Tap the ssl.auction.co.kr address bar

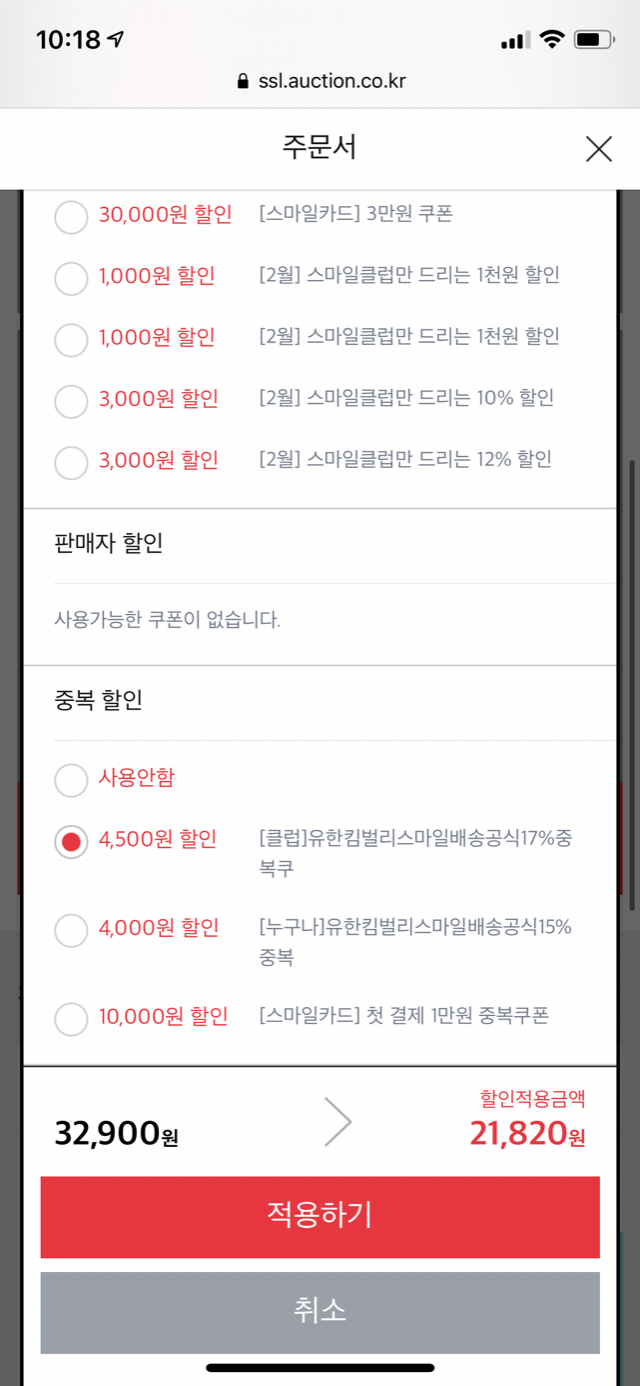(x=320, y=81)
